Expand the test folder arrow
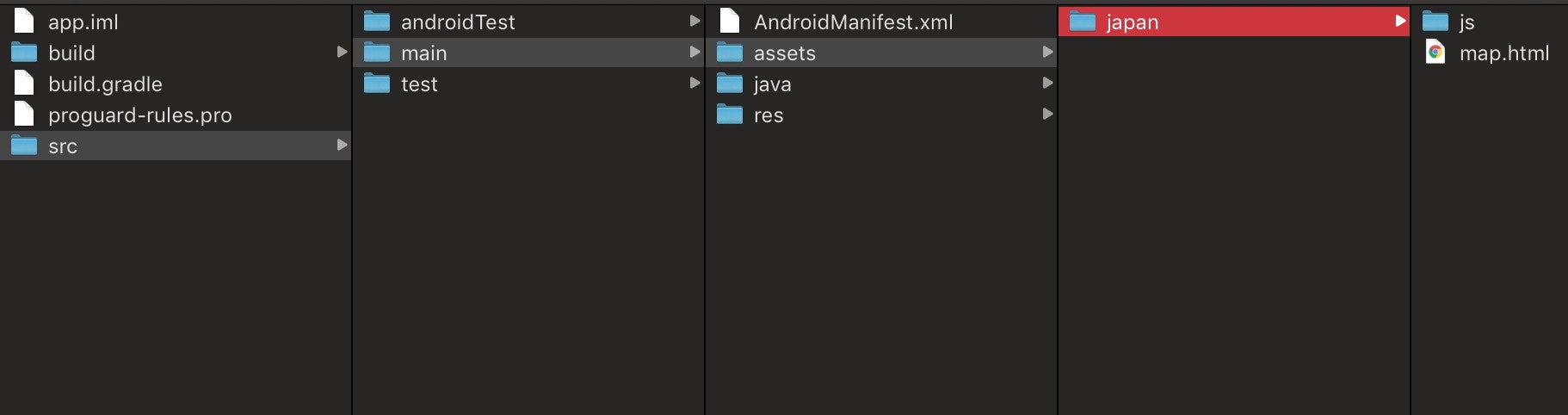 694,83
